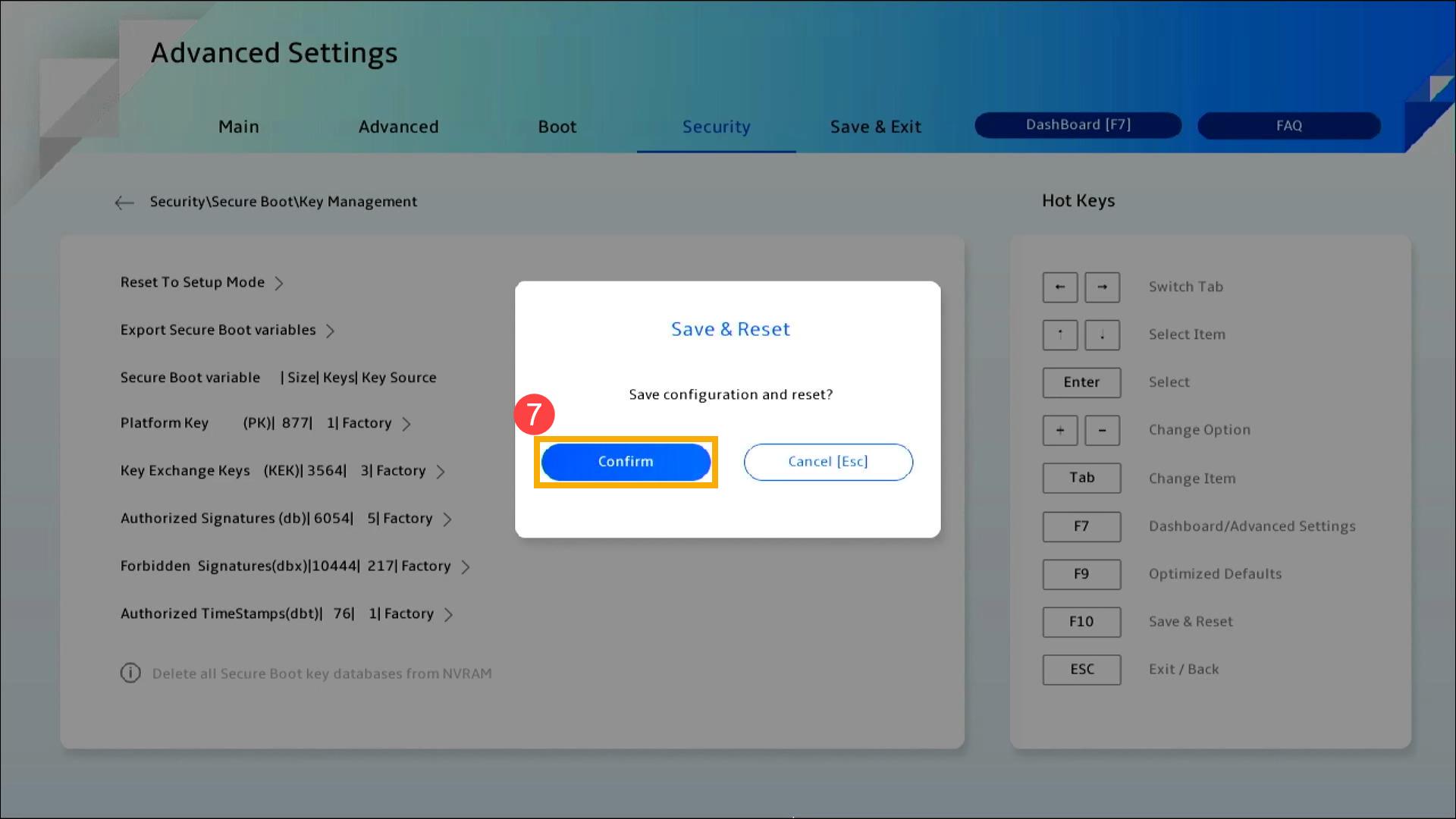This screenshot has width=1456, height=819.
Task: Open the Save & Exit tab
Action: coord(875,127)
